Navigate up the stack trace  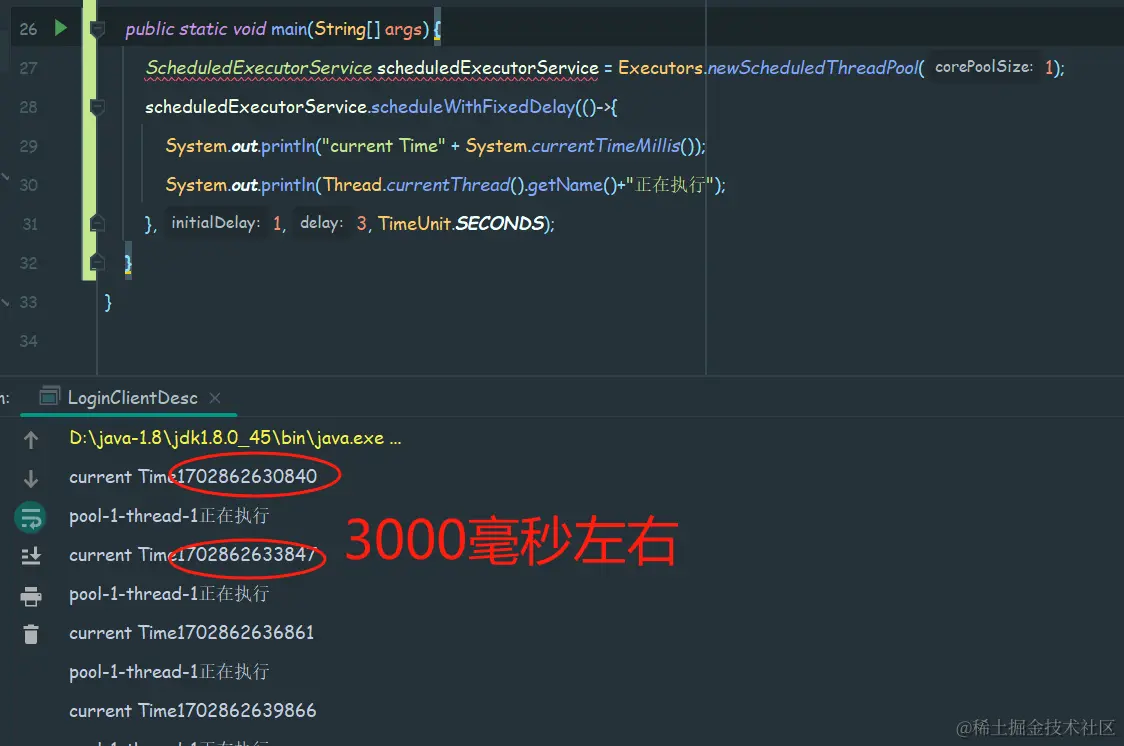(x=30, y=437)
